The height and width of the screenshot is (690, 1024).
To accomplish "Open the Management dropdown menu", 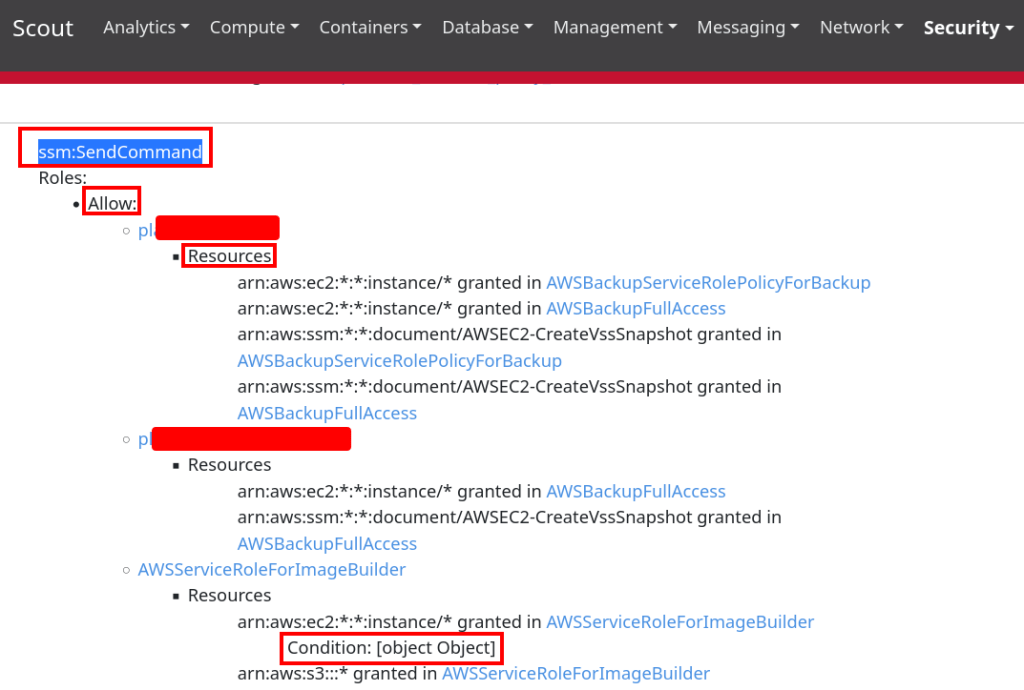I will tap(615, 28).
